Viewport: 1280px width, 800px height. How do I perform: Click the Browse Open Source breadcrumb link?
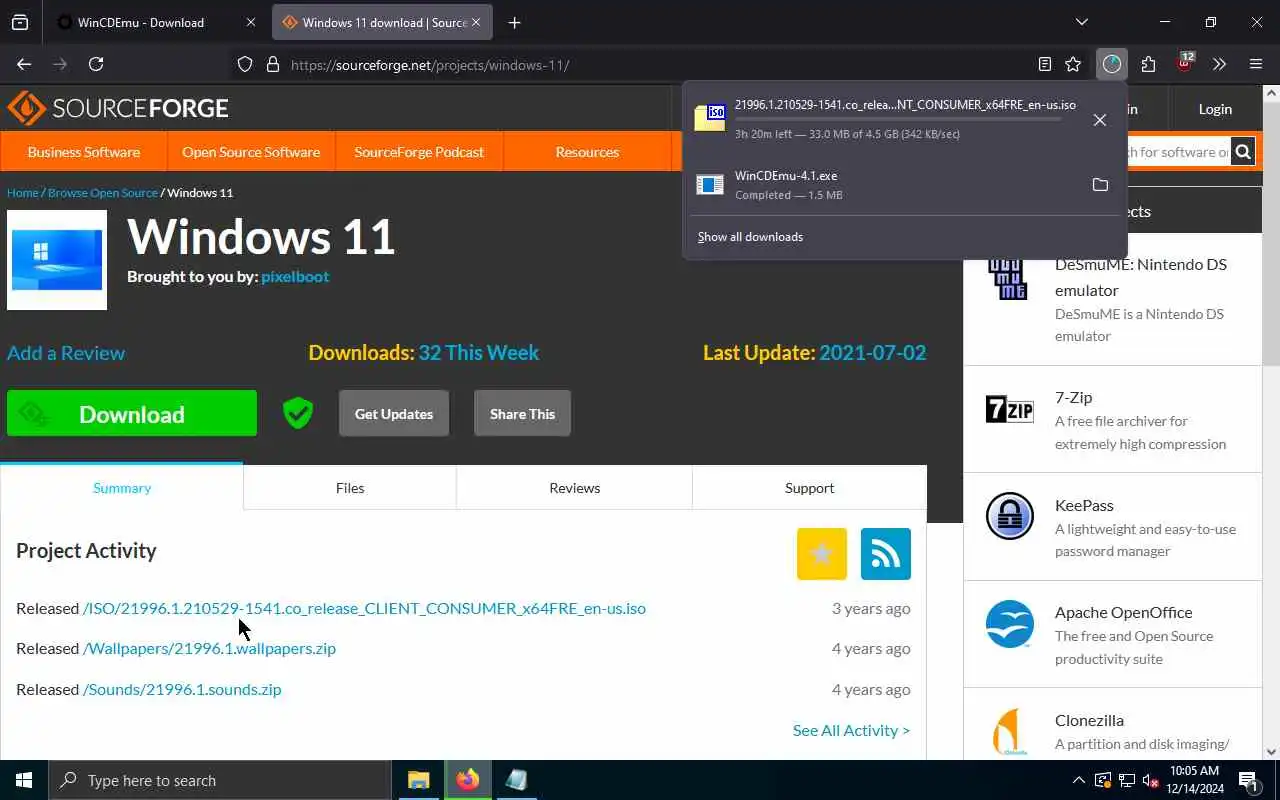(103, 192)
